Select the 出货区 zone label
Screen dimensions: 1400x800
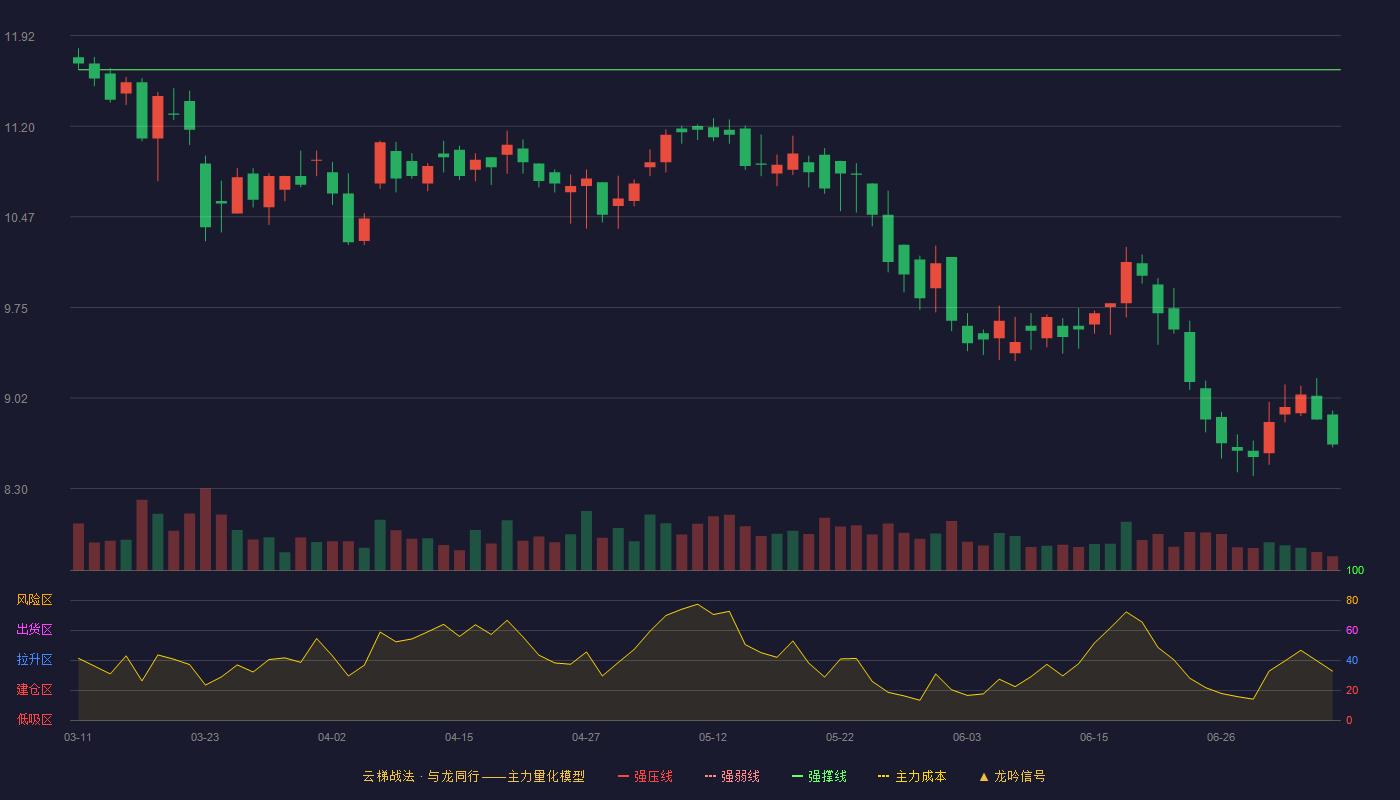click(34, 630)
